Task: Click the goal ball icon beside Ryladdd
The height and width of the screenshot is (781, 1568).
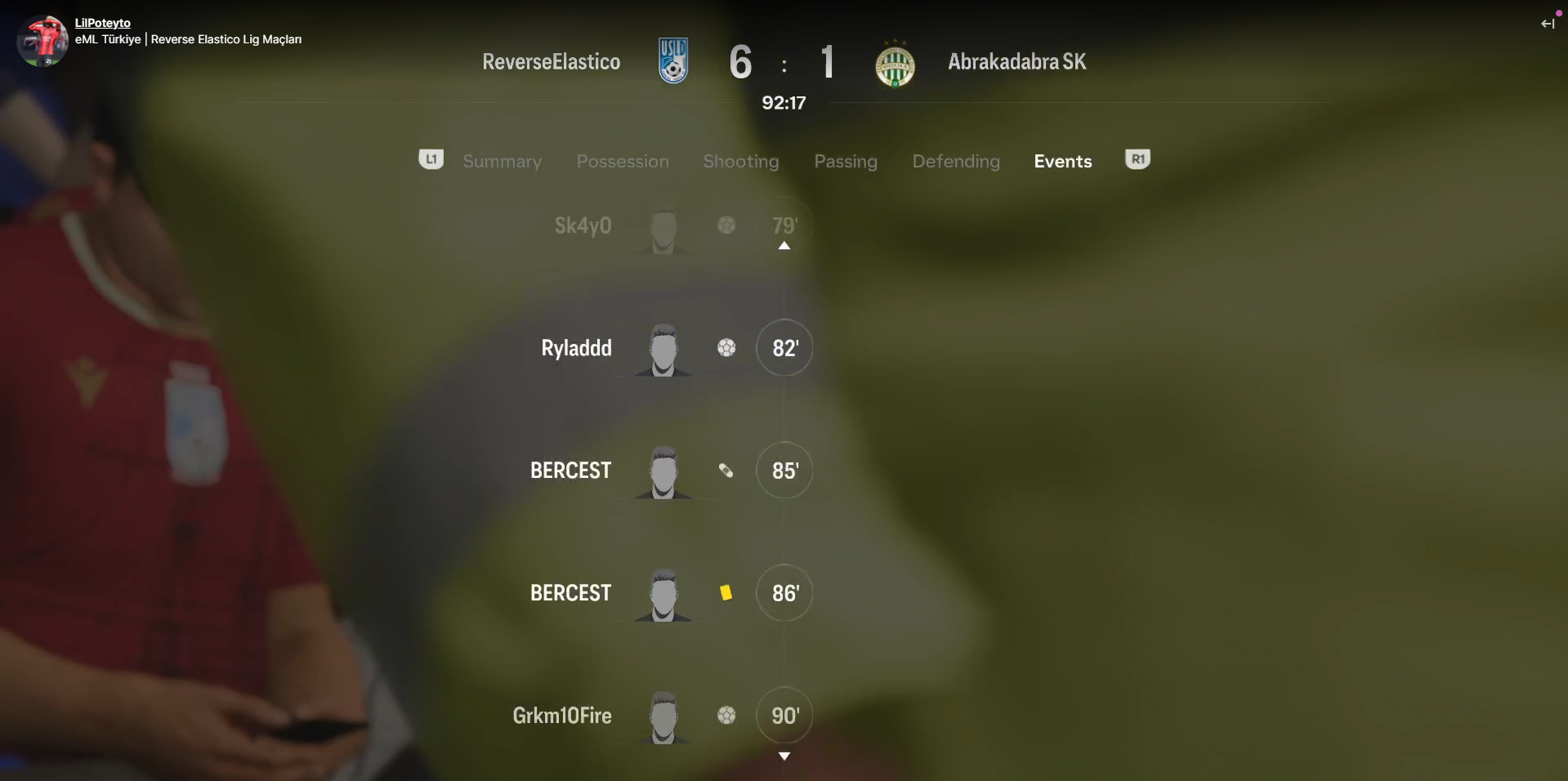Action: point(726,348)
